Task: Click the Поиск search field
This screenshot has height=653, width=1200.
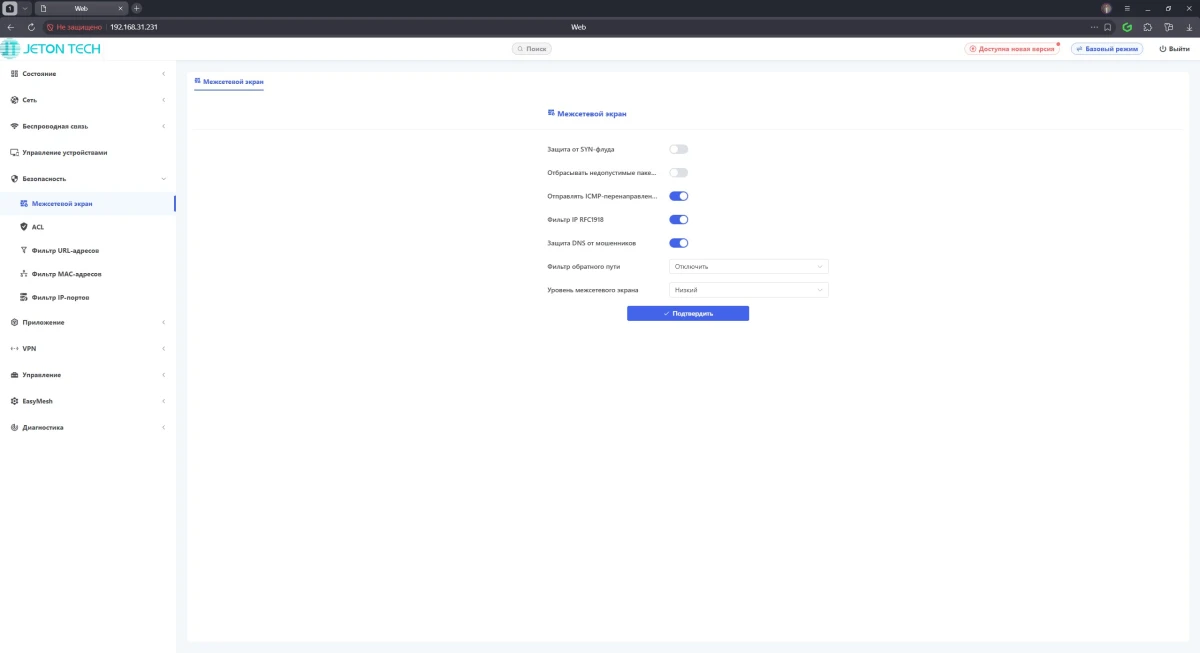Action: (532, 49)
